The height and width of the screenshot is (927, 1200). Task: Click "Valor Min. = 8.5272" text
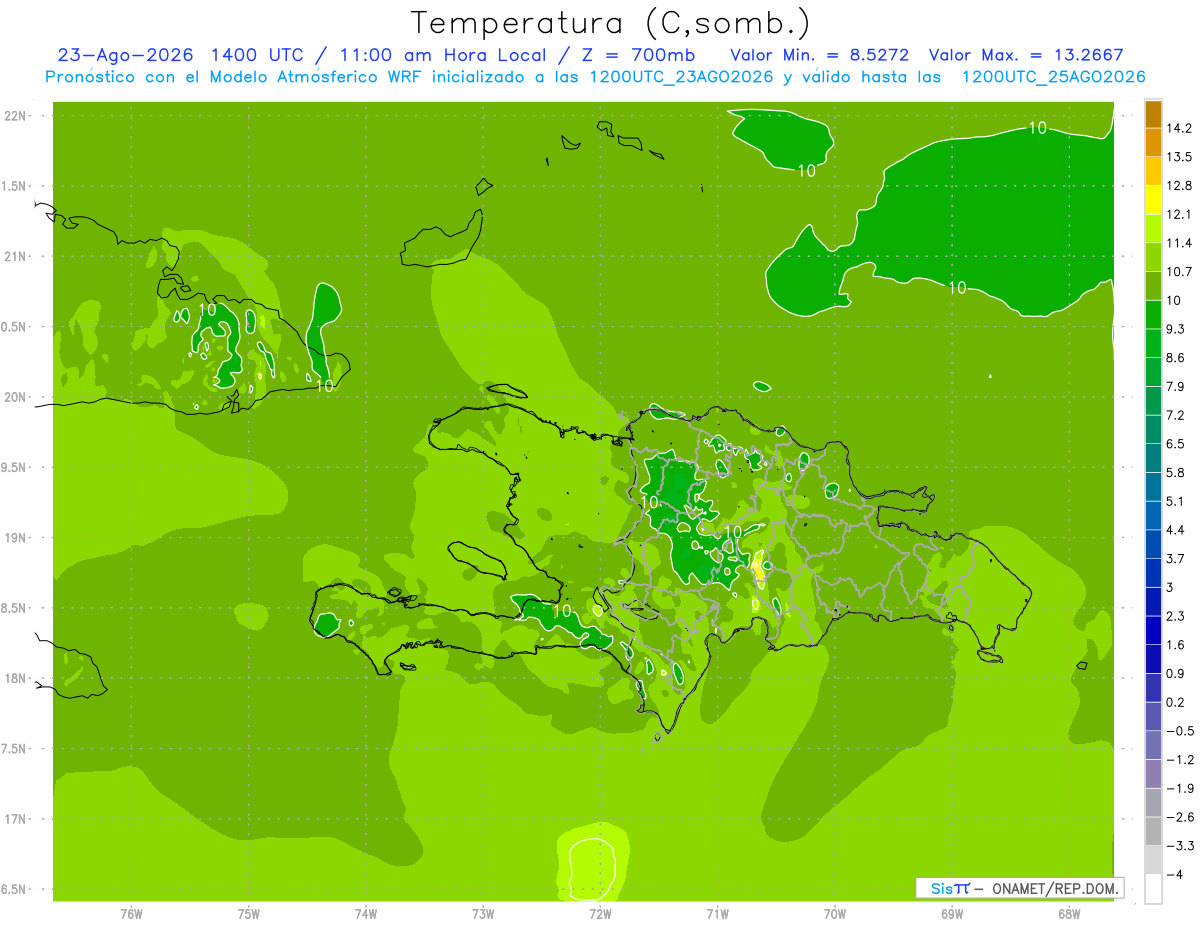tap(820, 54)
